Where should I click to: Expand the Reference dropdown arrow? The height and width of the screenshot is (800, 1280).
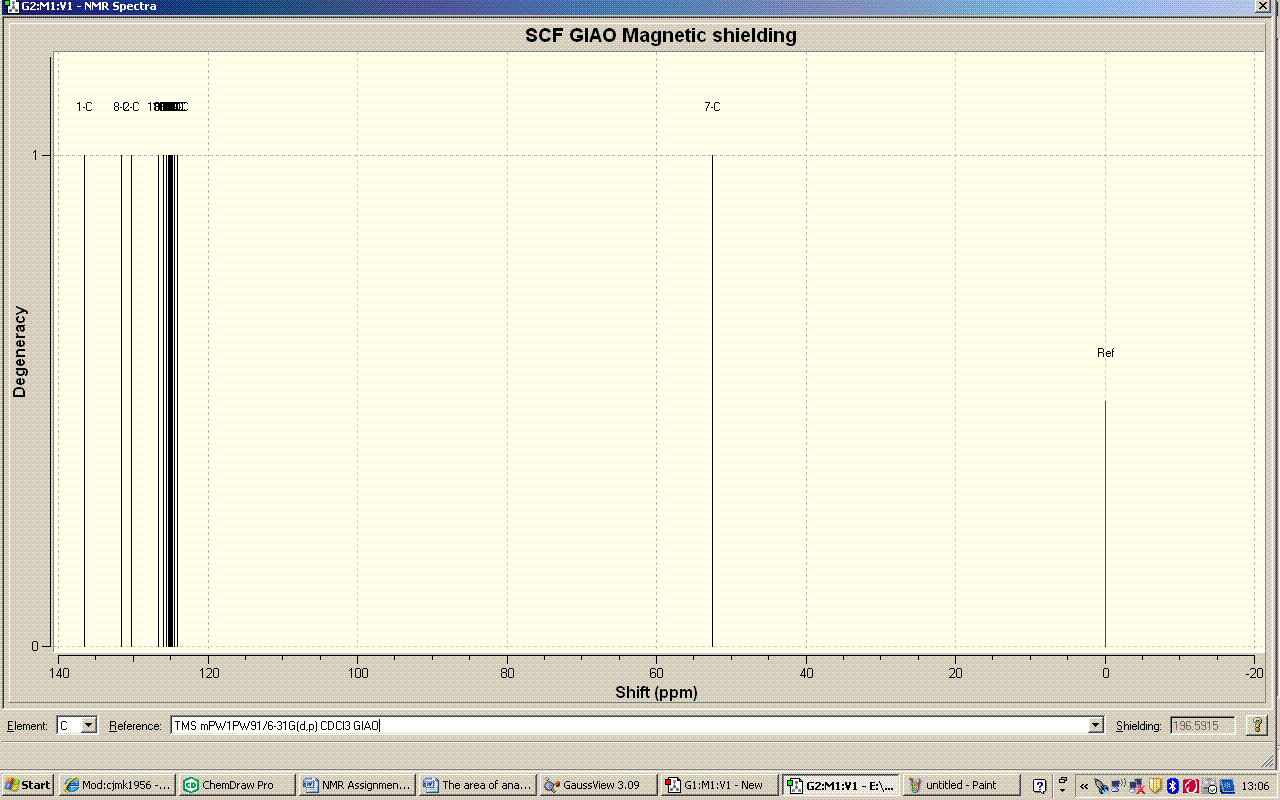(x=1096, y=726)
